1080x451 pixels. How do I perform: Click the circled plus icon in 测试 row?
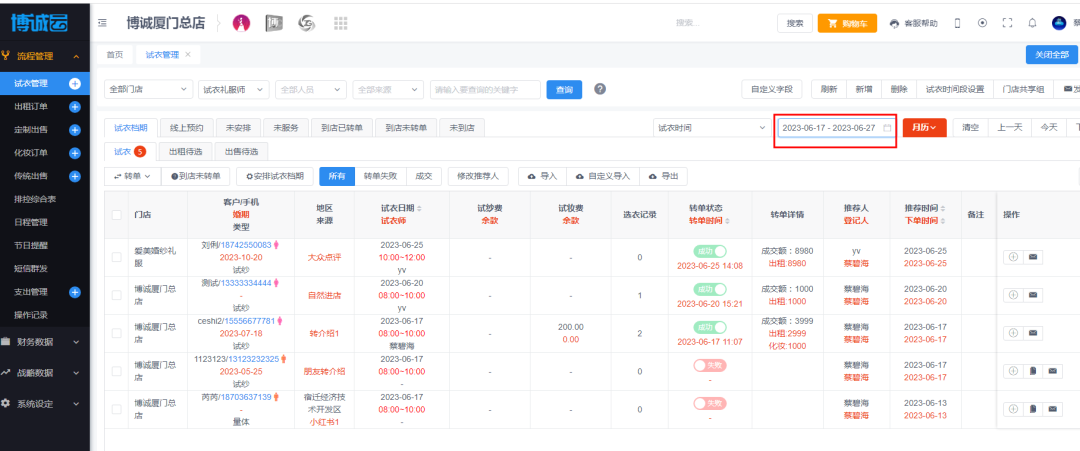coord(1013,295)
